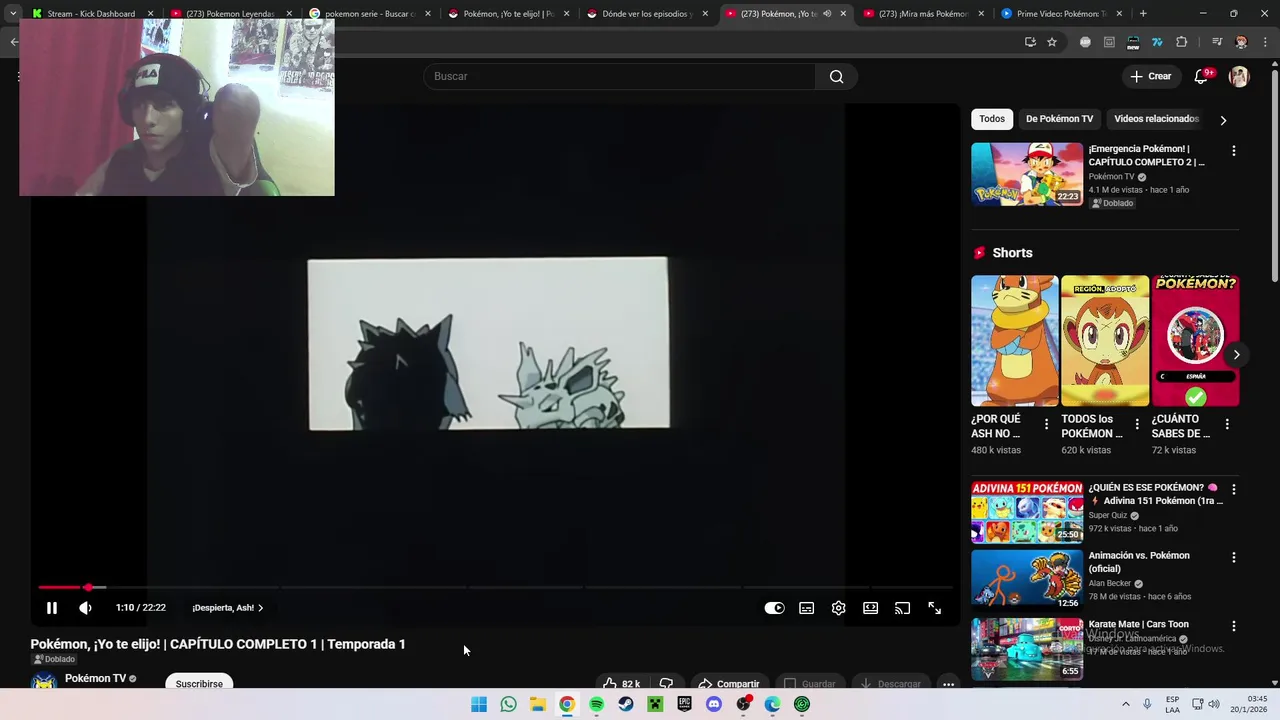Open the Windows Start menu

[x=479, y=704]
